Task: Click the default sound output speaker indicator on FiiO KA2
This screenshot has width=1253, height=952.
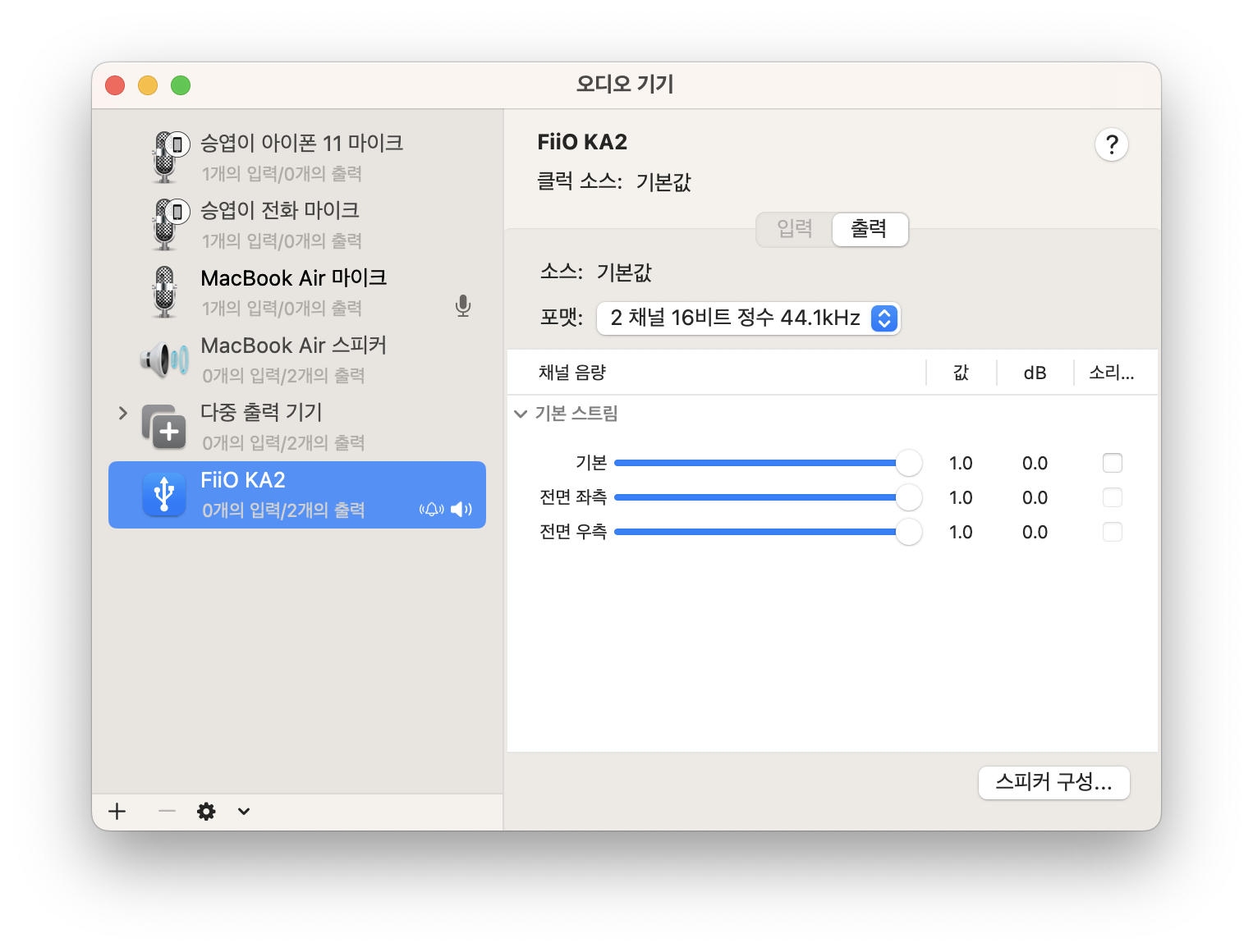Action: 461,510
